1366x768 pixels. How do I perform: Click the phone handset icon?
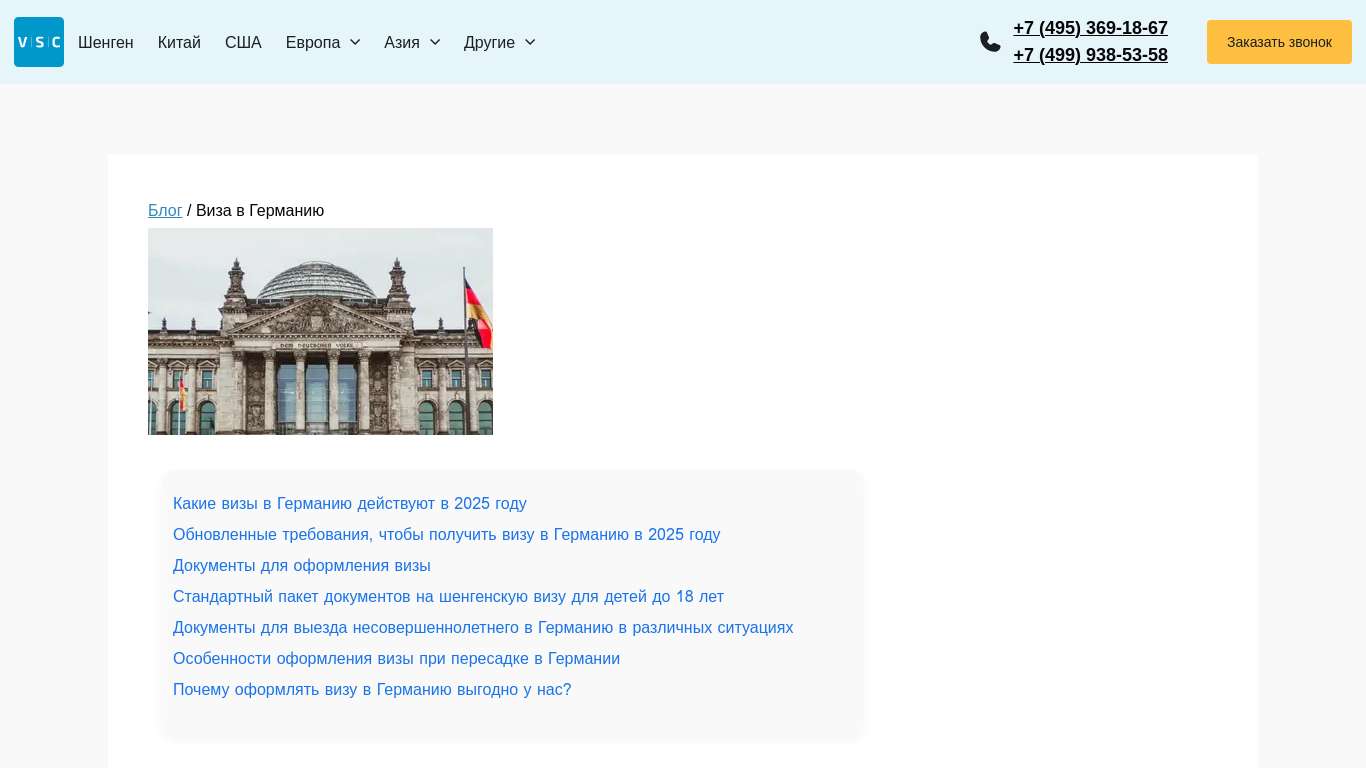(990, 42)
